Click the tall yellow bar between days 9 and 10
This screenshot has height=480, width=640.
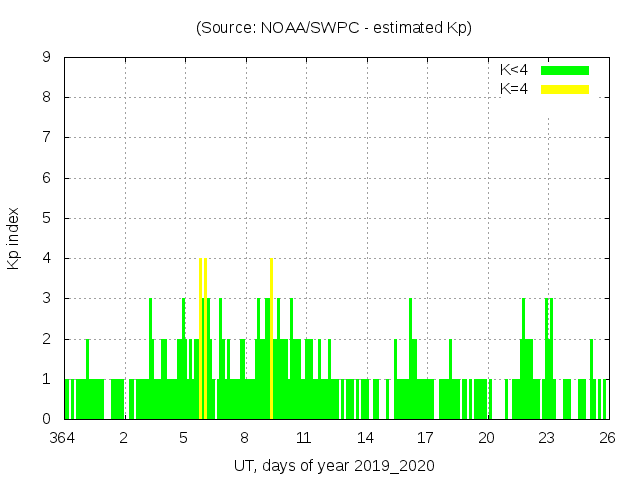(x=271, y=338)
